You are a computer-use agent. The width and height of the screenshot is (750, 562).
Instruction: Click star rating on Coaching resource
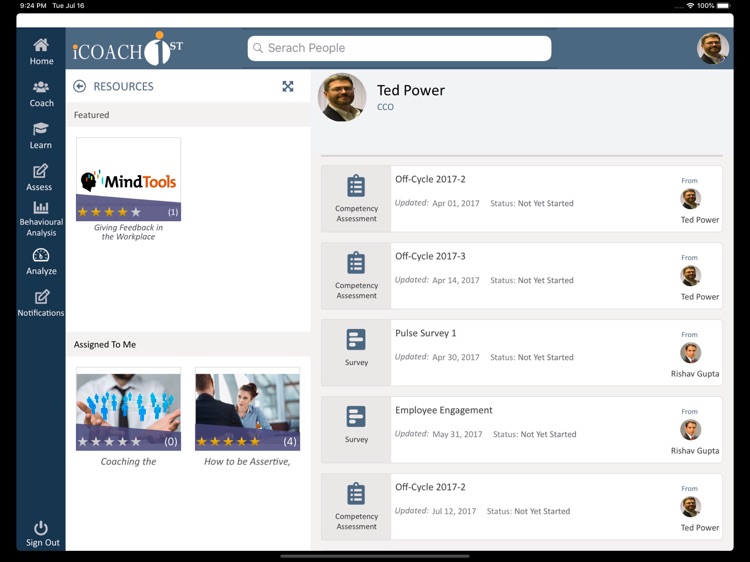(110, 441)
